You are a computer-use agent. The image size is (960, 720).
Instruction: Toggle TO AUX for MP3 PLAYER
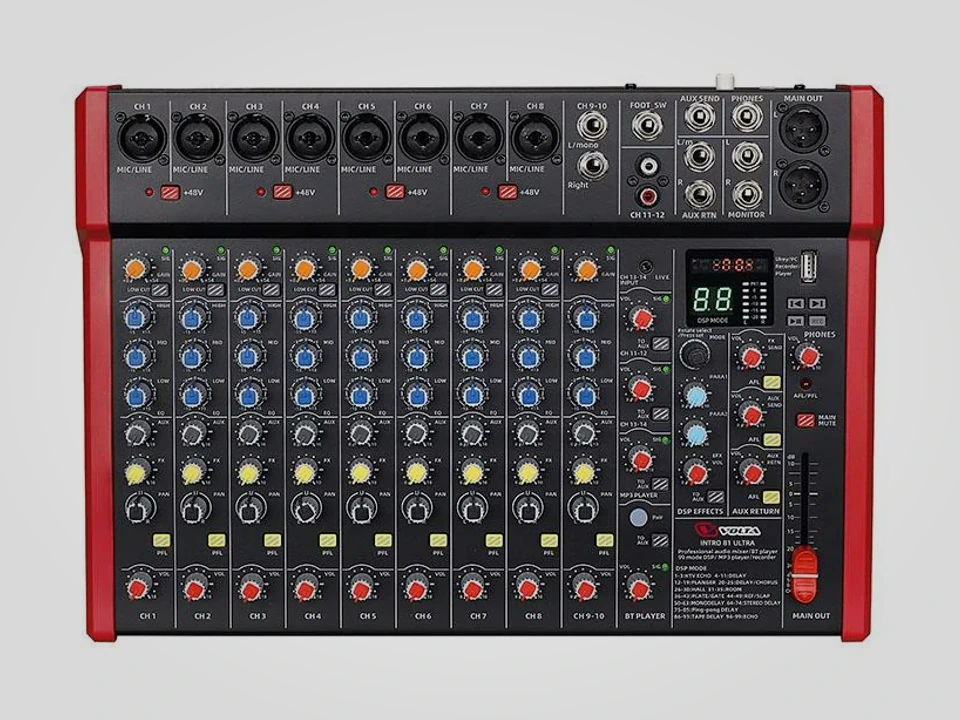click(660, 484)
